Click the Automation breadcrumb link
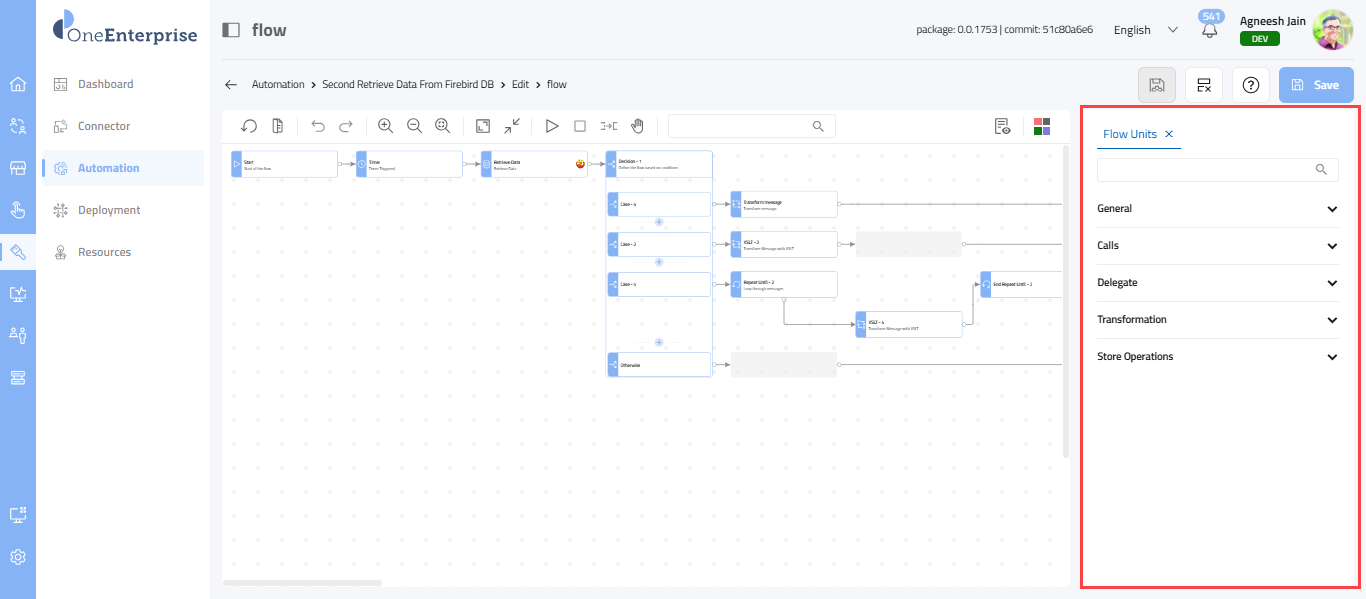This screenshot has width=1366, height=599. coord(278,85)
